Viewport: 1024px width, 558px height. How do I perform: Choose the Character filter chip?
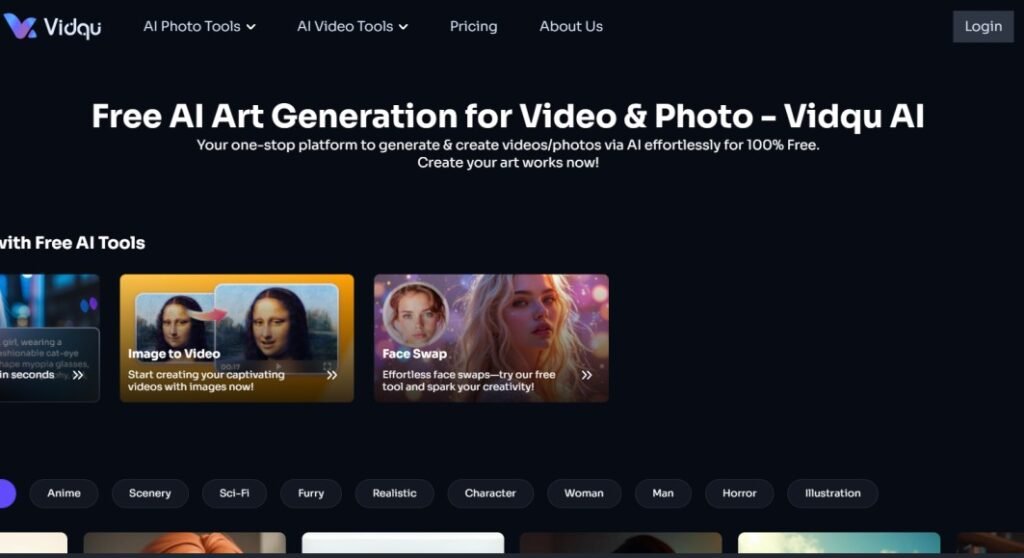[x=490, y=493]
